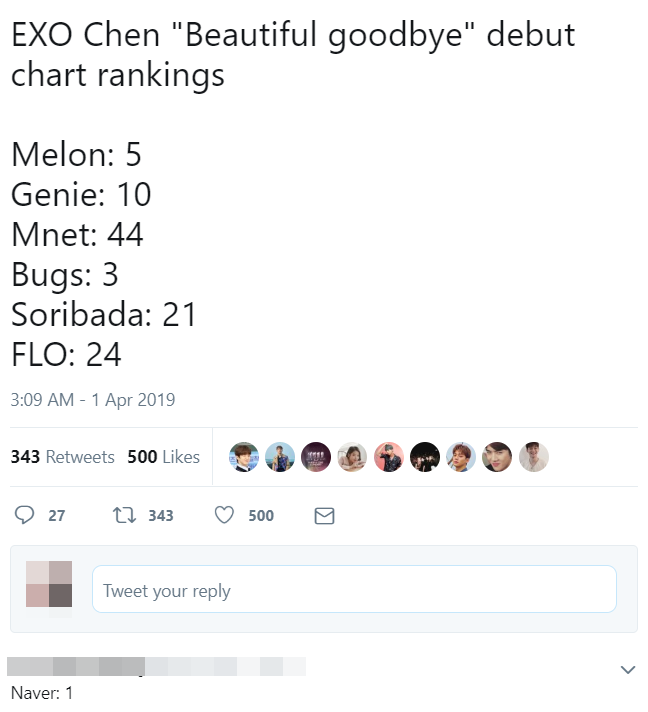Open the first liker's avatar
This screenshot has height=712, width=648.
point(244,457)
